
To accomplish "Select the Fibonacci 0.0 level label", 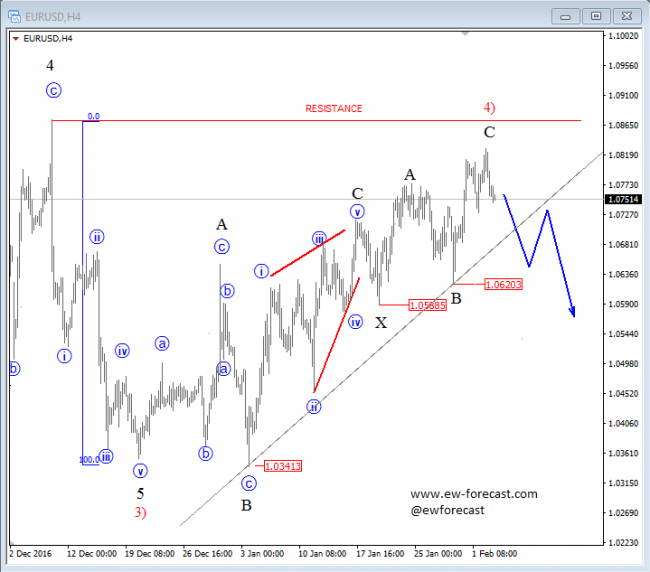I will click(93, 116).
